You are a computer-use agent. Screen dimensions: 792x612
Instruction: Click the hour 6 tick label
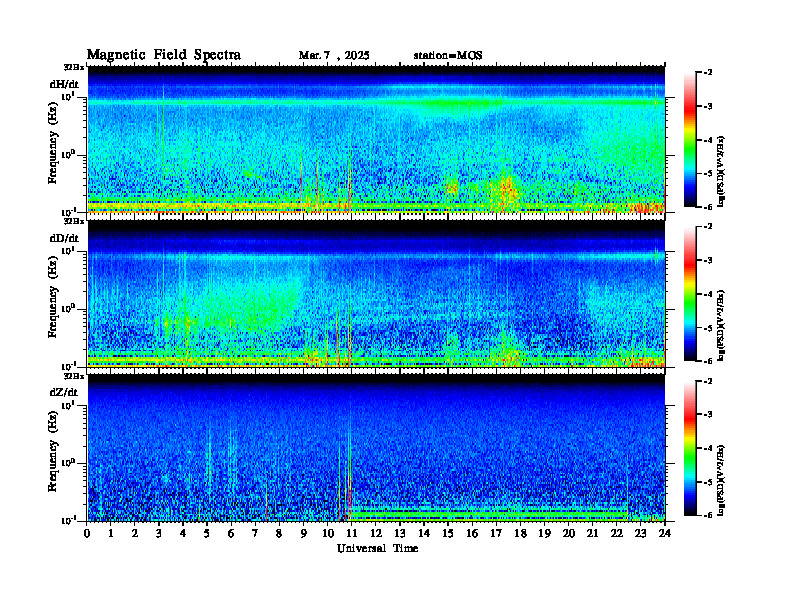231,533
